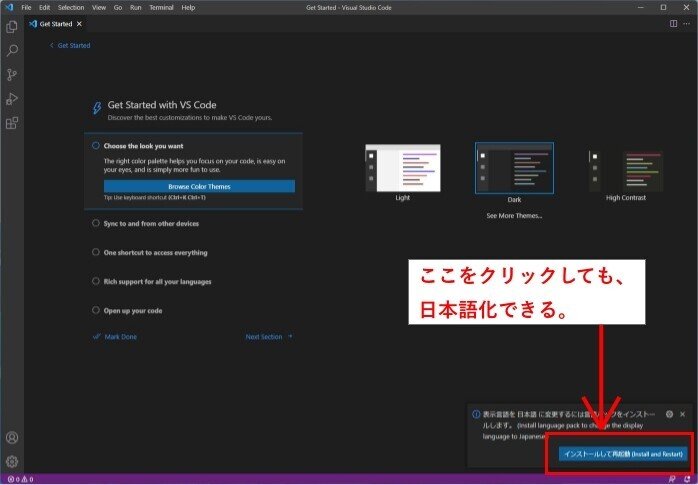Screen dimensions: 698x485
Task: Open the Search view in activity bar
Action: (x=12, y=50)
